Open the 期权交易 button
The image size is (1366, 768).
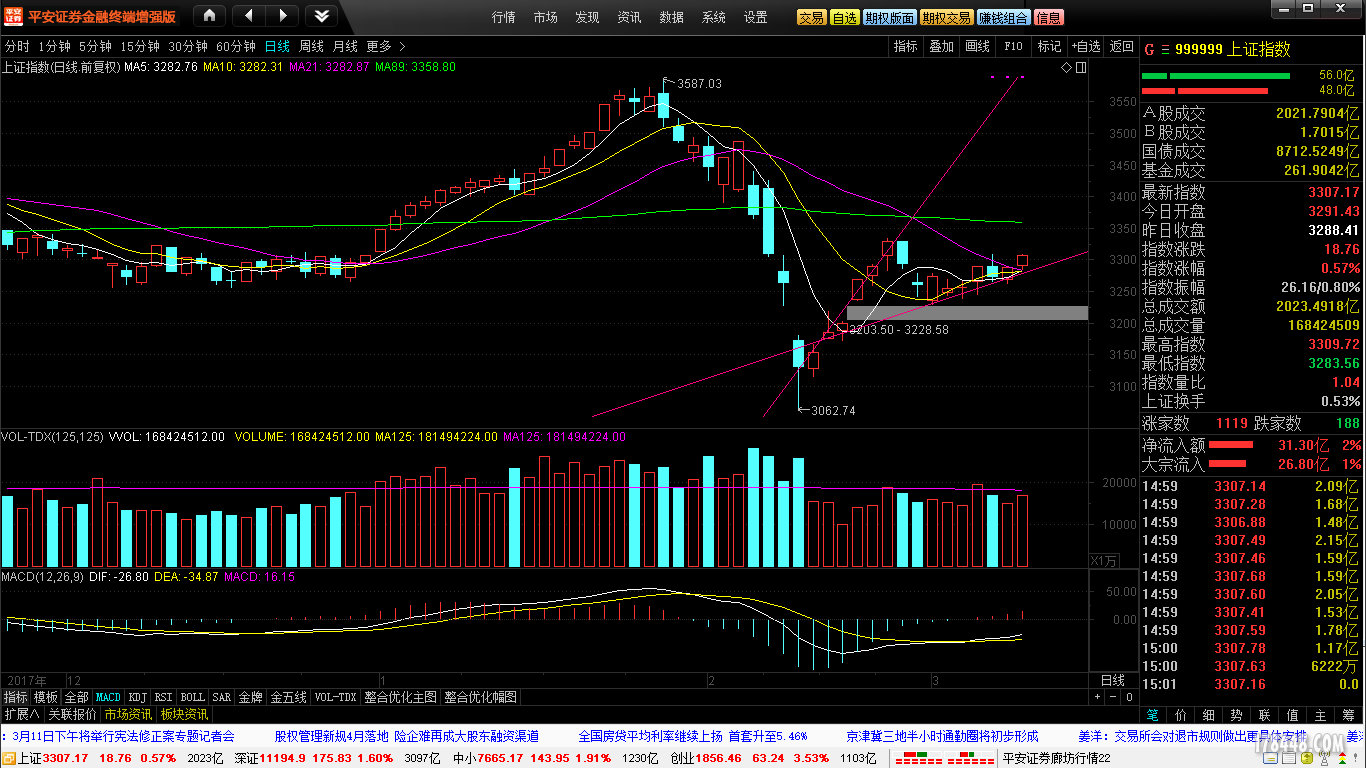click(946, 18)
